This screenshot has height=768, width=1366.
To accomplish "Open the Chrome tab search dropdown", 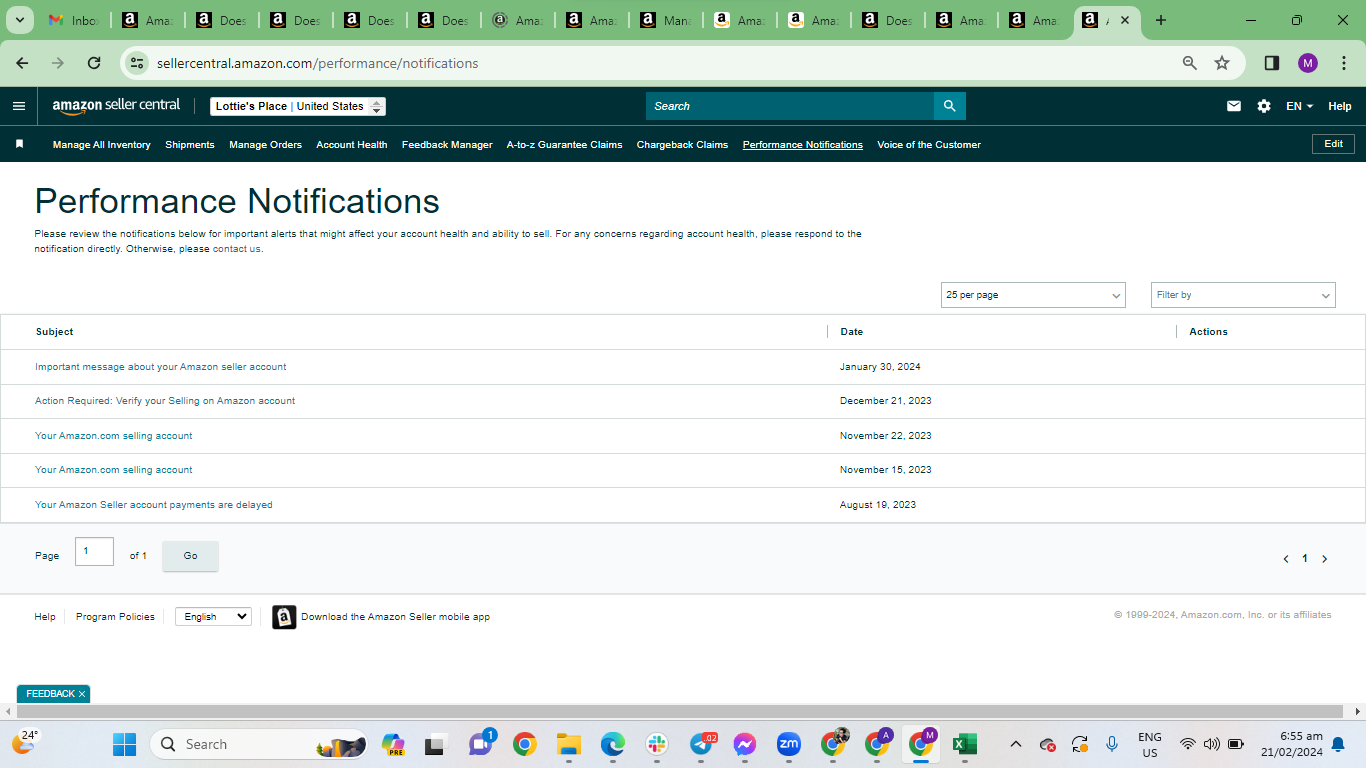I will pyautogui.click(x=20, y=20).
